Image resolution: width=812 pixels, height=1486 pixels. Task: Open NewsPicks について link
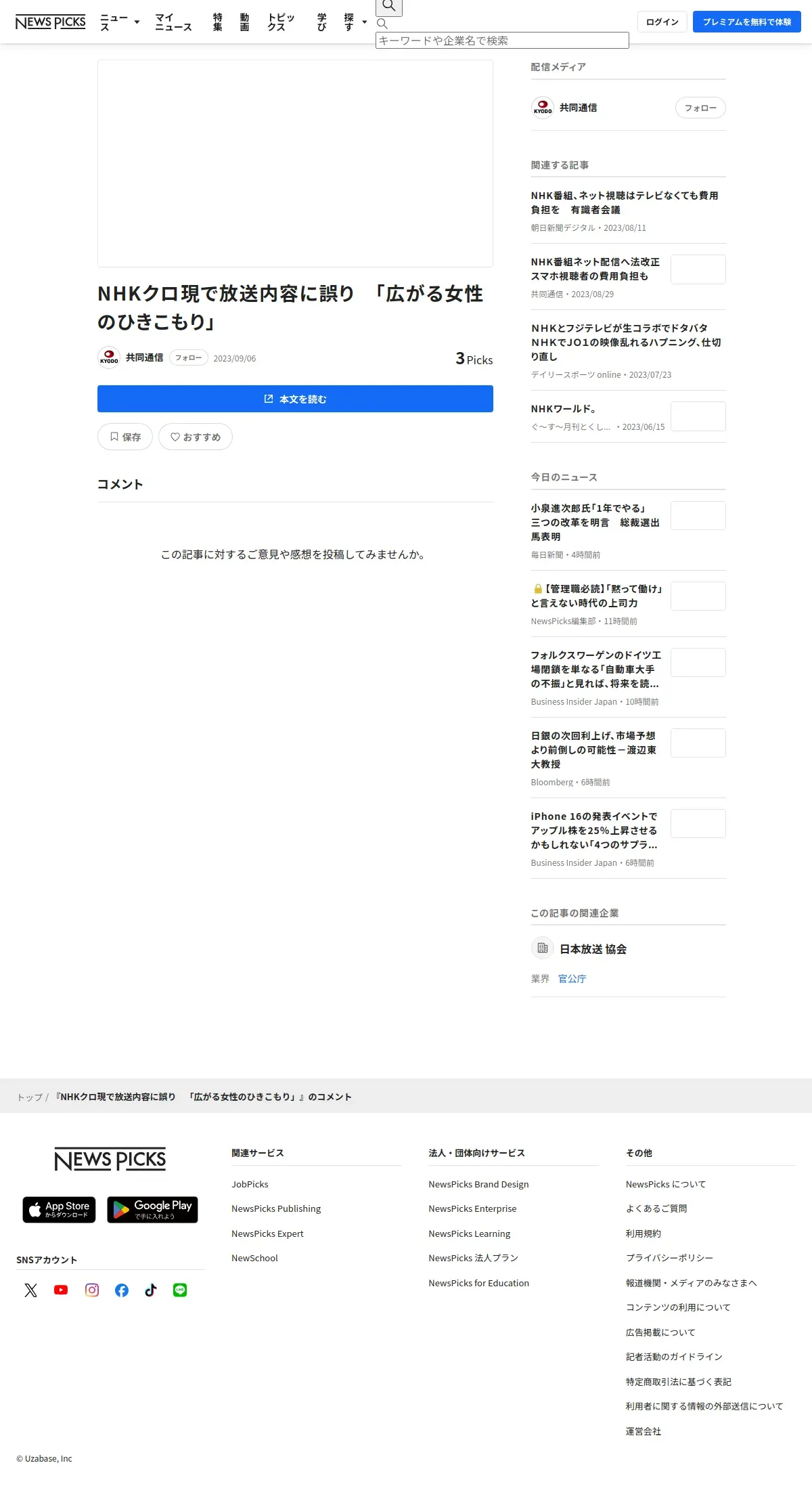(666, 1184)
